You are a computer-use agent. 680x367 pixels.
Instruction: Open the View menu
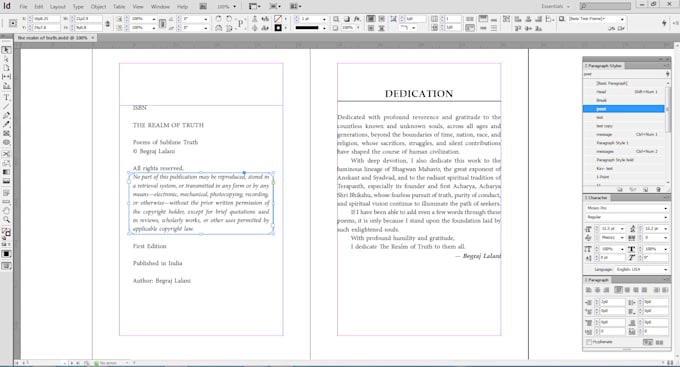click(138, 7)
